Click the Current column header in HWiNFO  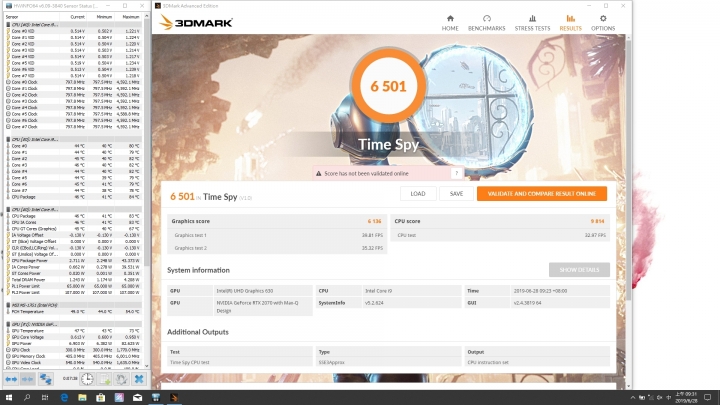coord(77,17)
